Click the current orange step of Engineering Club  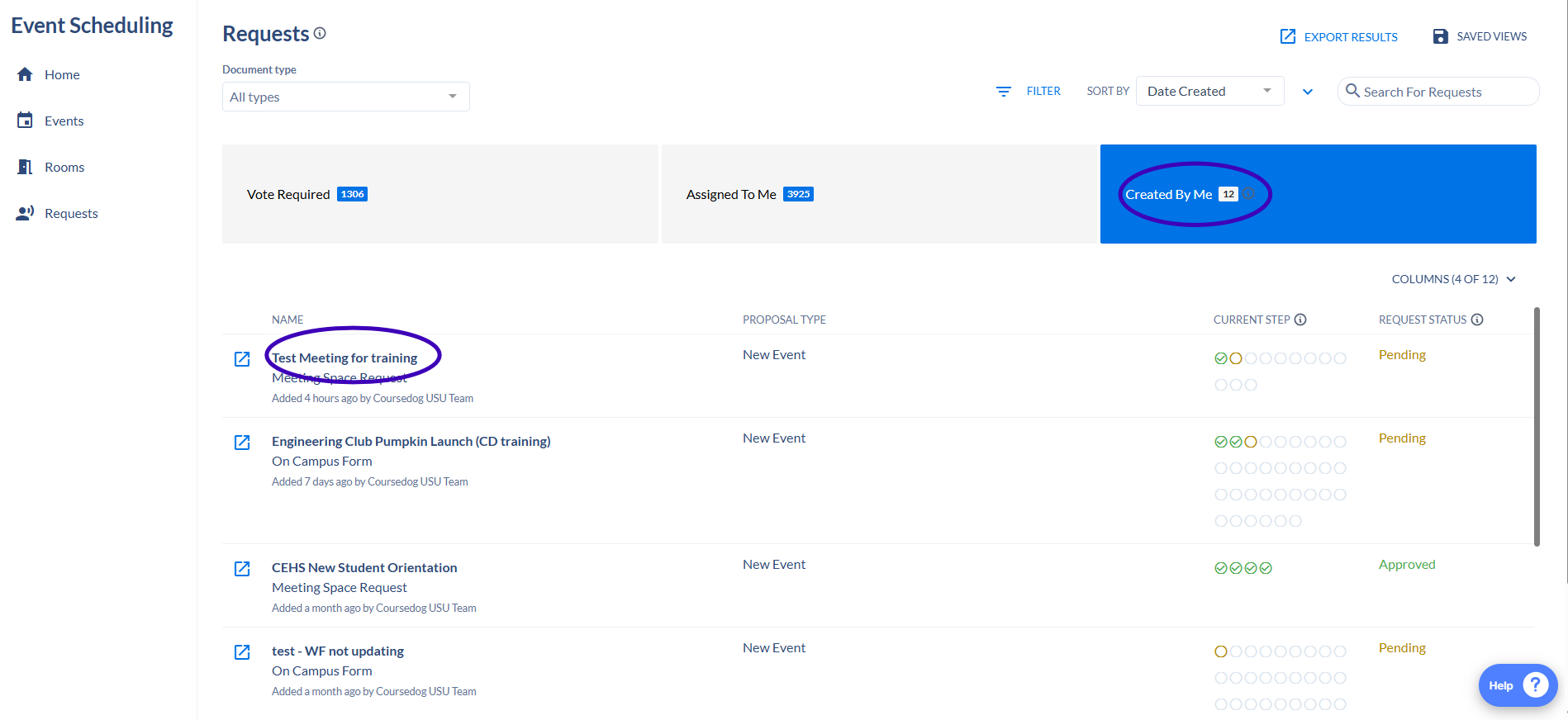point(1251,442)
